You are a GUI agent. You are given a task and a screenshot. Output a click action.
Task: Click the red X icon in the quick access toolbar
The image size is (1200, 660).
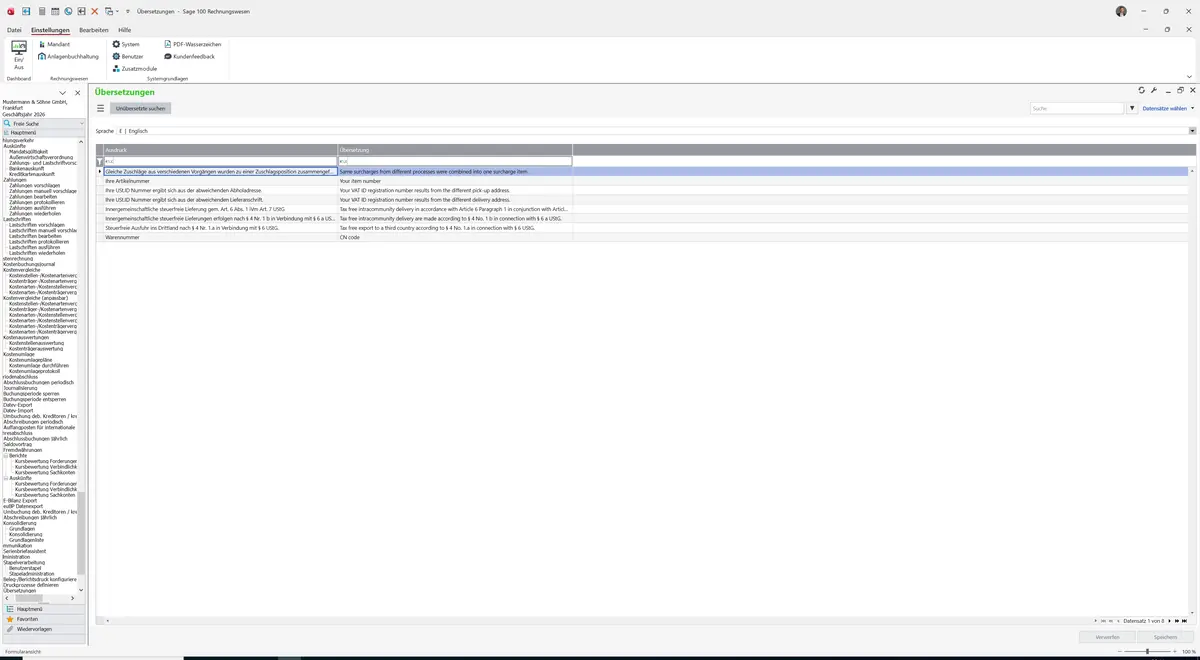point(95,11)
